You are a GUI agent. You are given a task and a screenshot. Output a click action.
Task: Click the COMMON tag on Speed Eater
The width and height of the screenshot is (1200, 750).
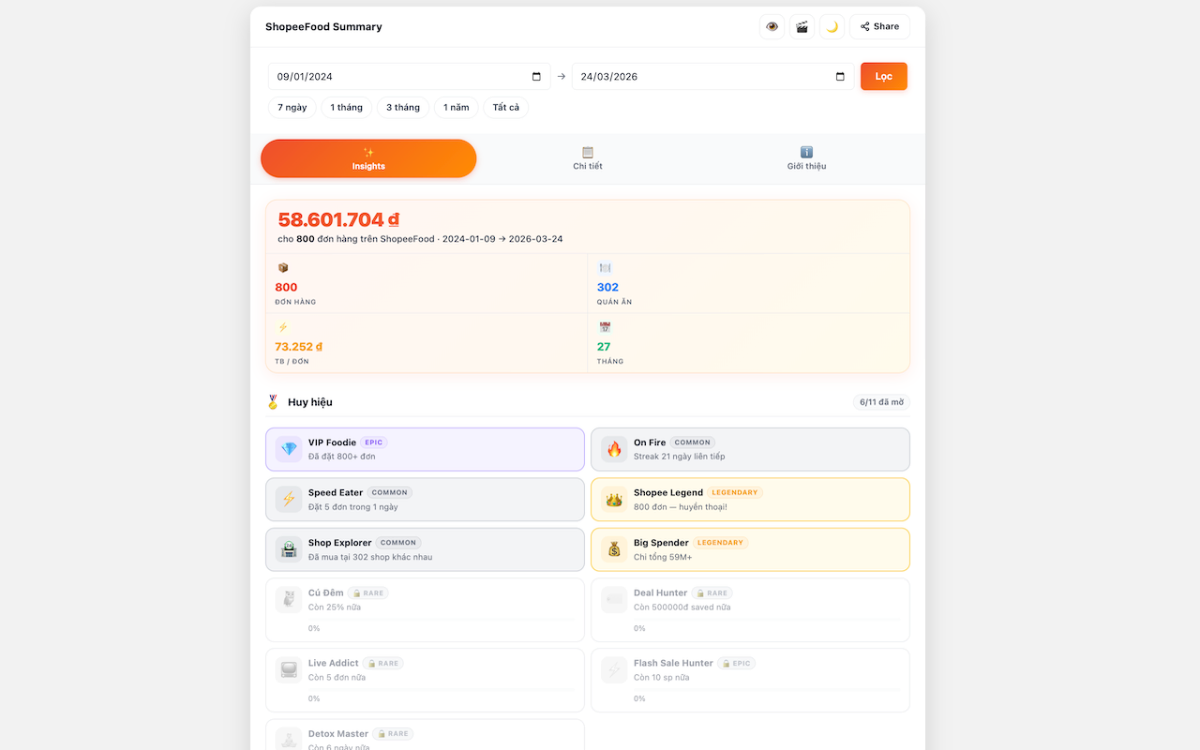coord(390,492)
